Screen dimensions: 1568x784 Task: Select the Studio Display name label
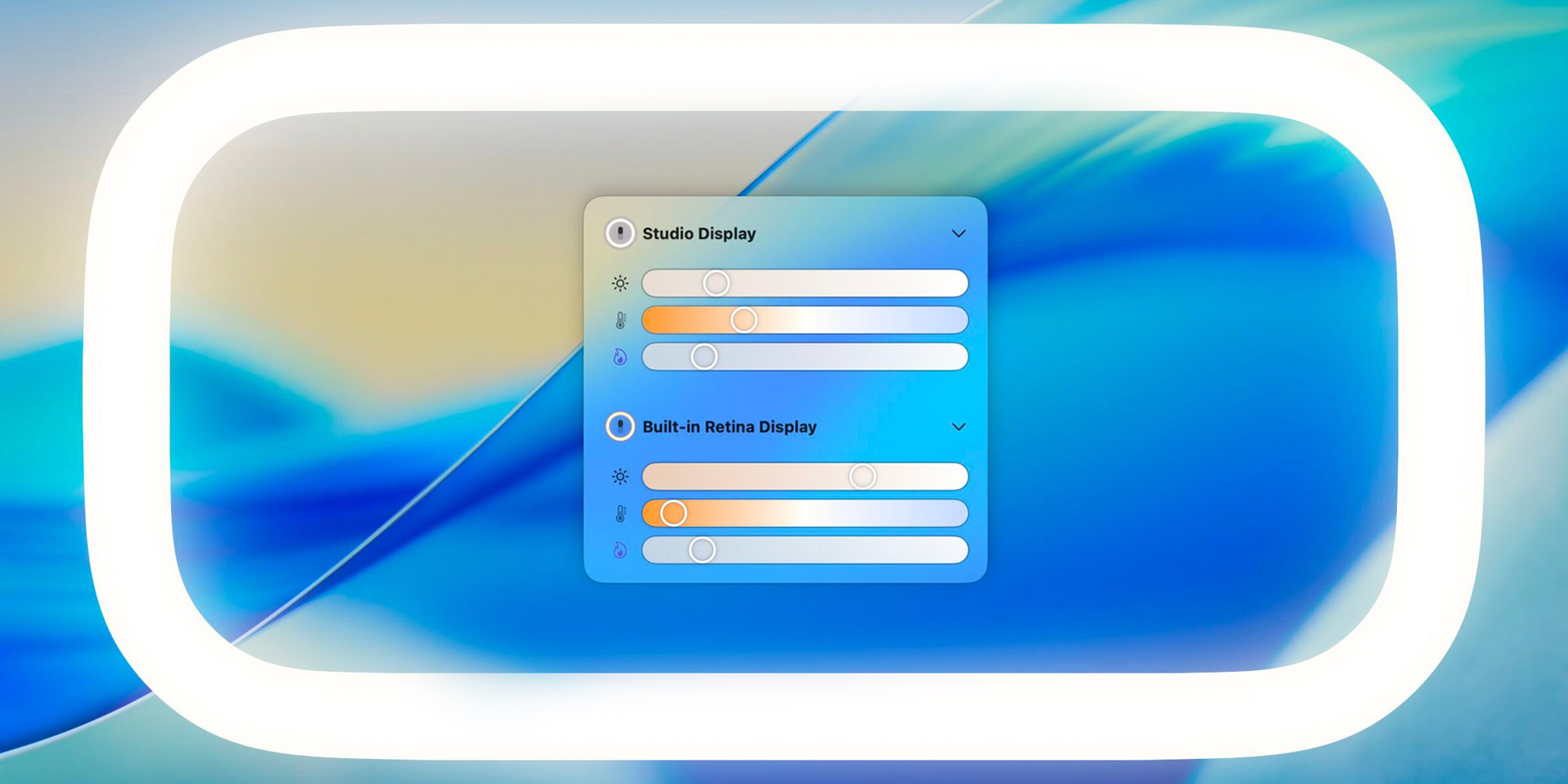click(699, 233)
